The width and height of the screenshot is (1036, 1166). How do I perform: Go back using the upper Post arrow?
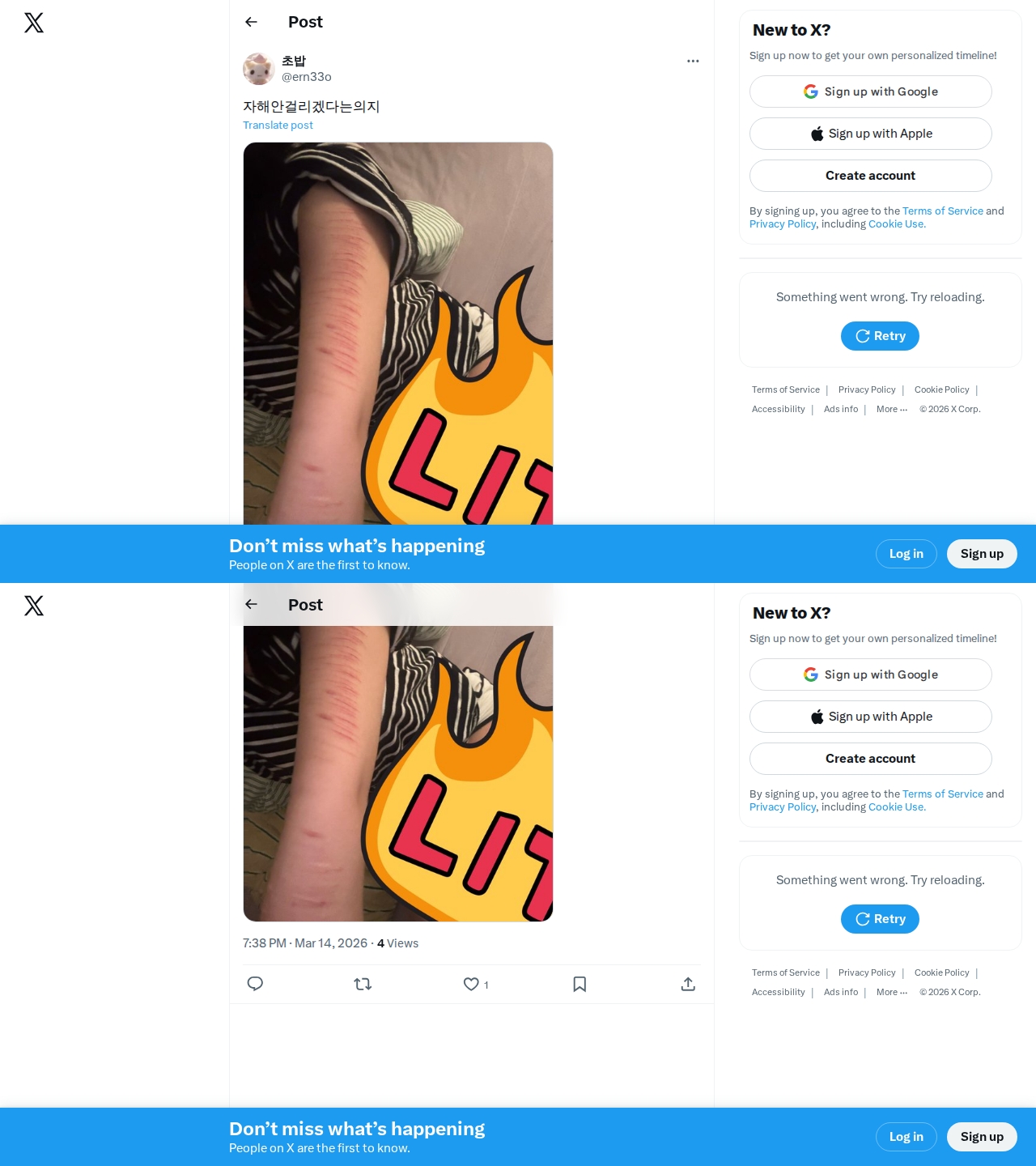[x=251, y=22]
